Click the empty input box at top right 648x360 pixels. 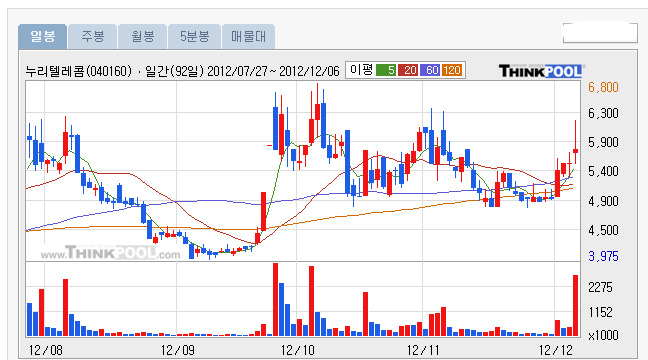[600, 32]
